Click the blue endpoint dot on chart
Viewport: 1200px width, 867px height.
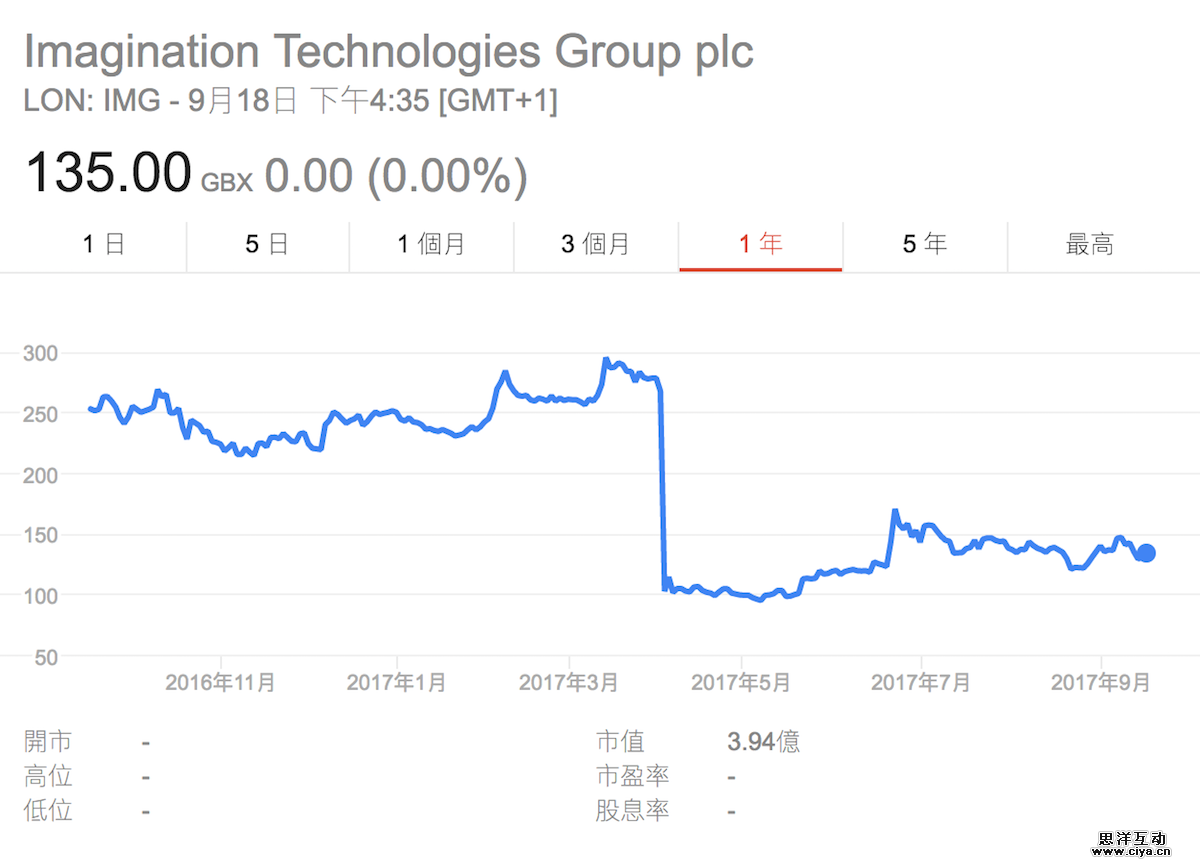point(1146,553)
